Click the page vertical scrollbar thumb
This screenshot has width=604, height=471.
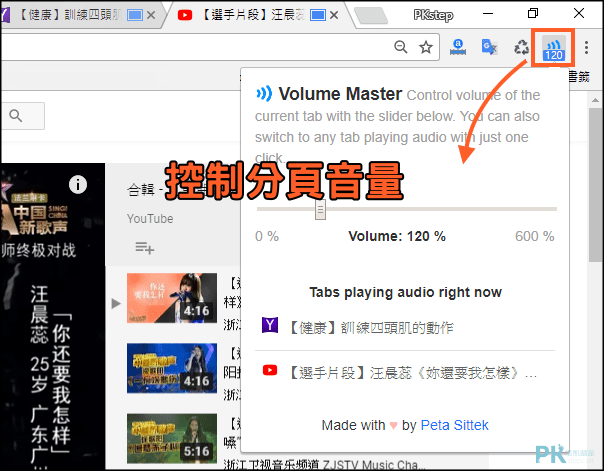click(x=596, y=185)
